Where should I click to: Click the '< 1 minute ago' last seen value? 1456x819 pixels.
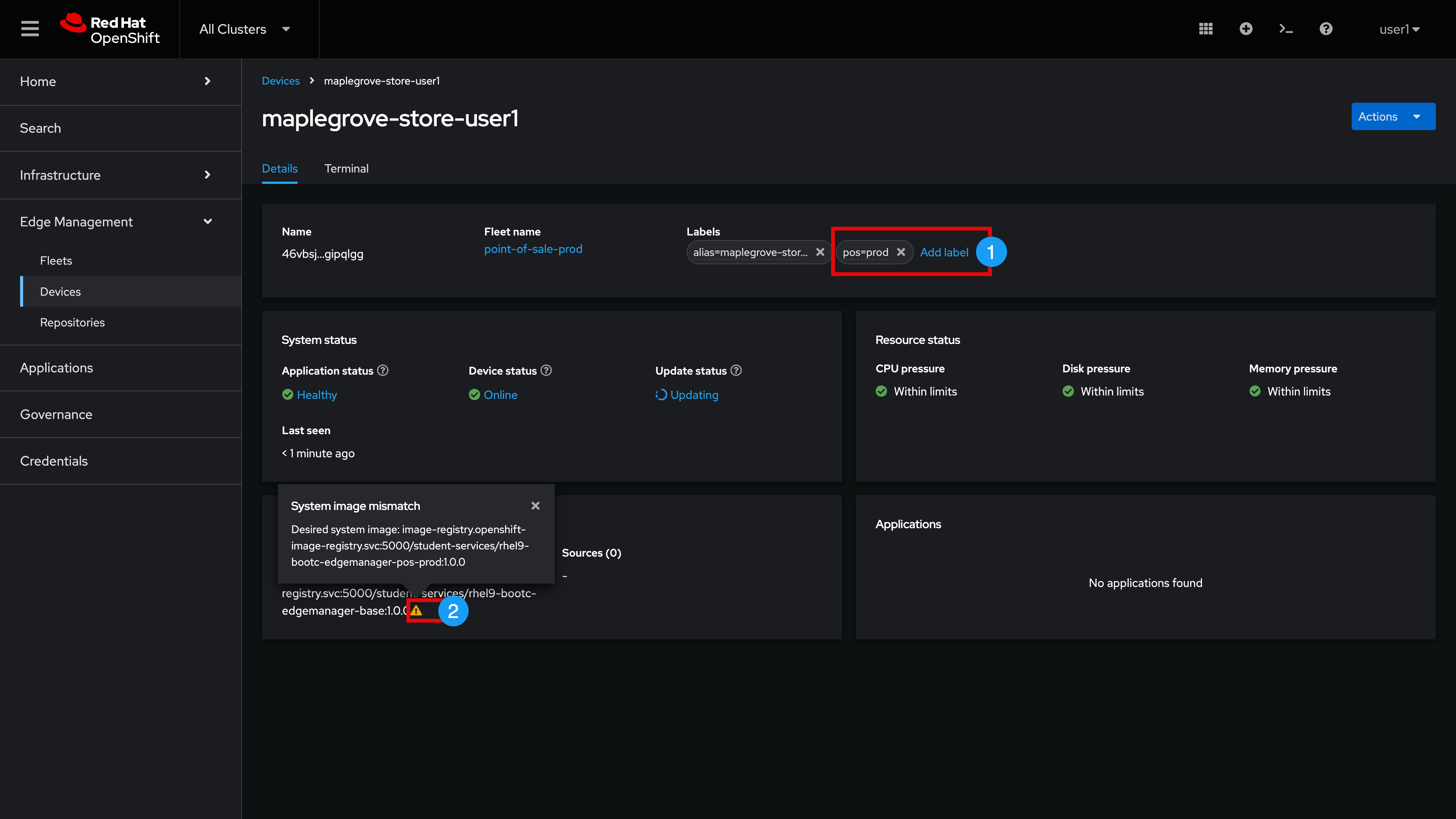pyautogui.click(x=318, y=453)
